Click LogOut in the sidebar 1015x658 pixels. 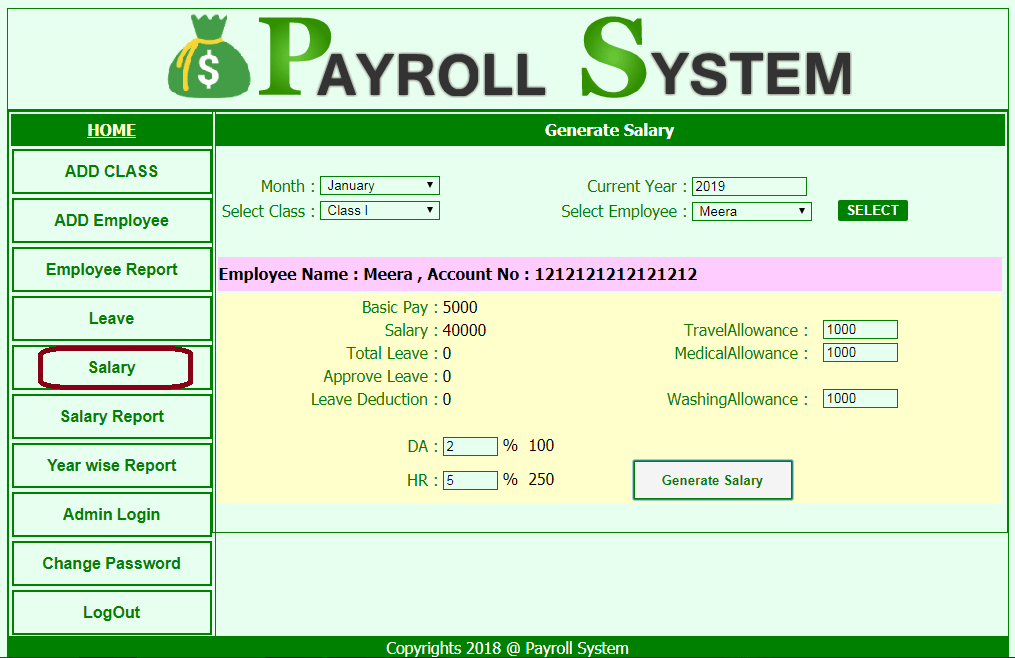[111, 613]
